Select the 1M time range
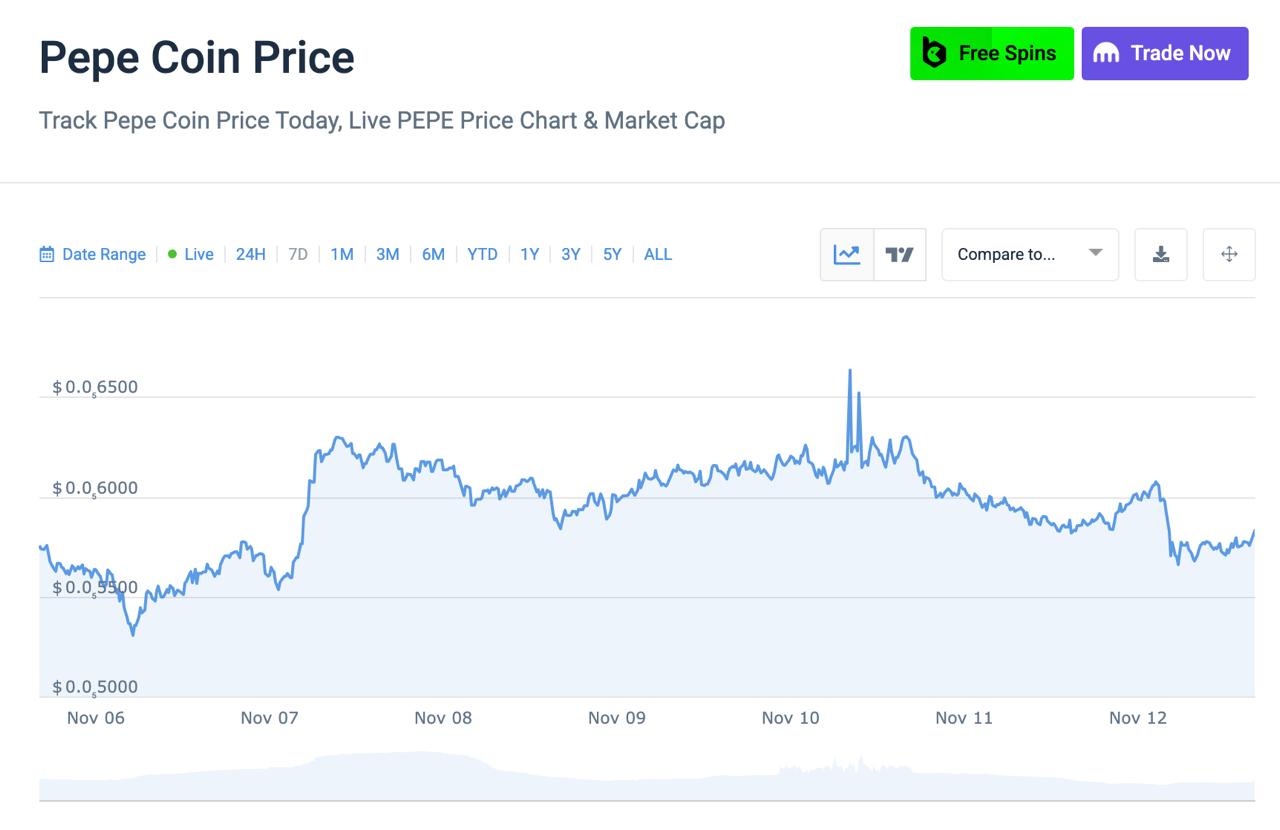 click(342, 255)
